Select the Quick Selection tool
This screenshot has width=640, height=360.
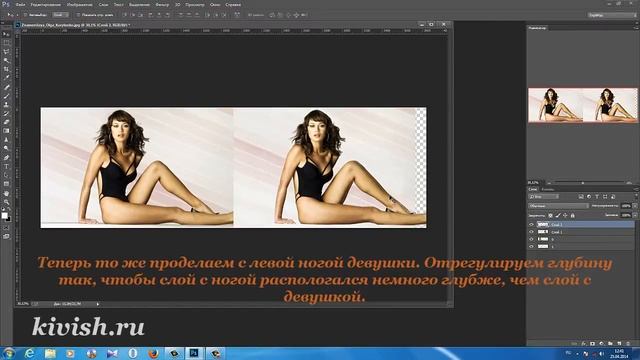[x=6, y=60]
